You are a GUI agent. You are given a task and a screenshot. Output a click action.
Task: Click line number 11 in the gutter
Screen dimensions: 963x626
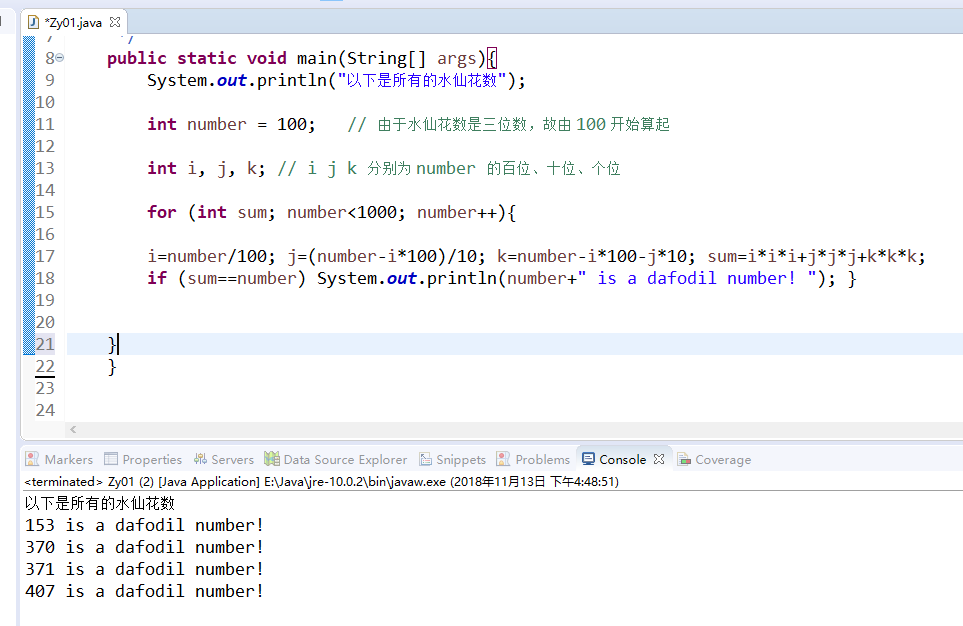[45, 124]
